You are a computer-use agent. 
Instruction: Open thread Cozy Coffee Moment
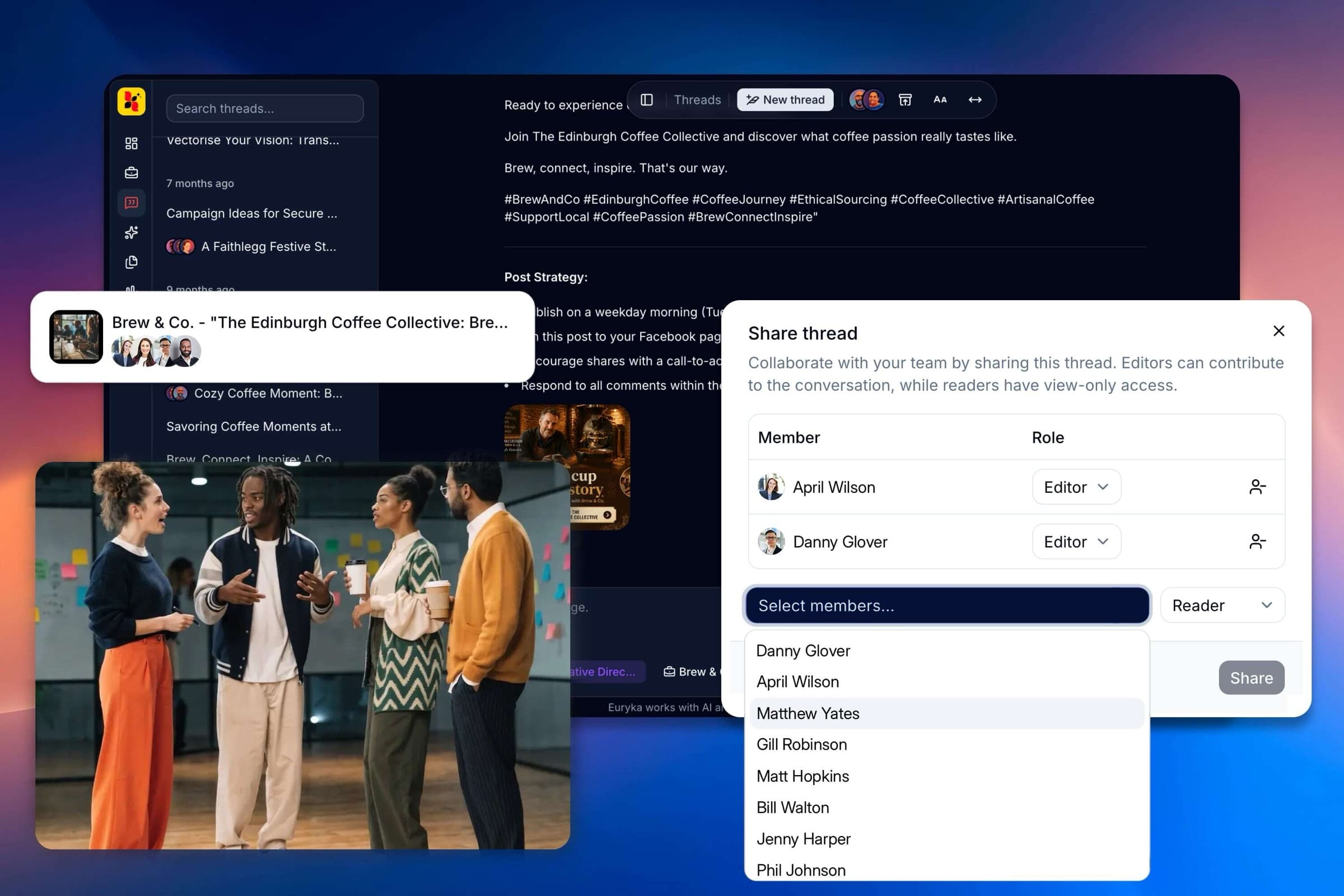(254, 393)
